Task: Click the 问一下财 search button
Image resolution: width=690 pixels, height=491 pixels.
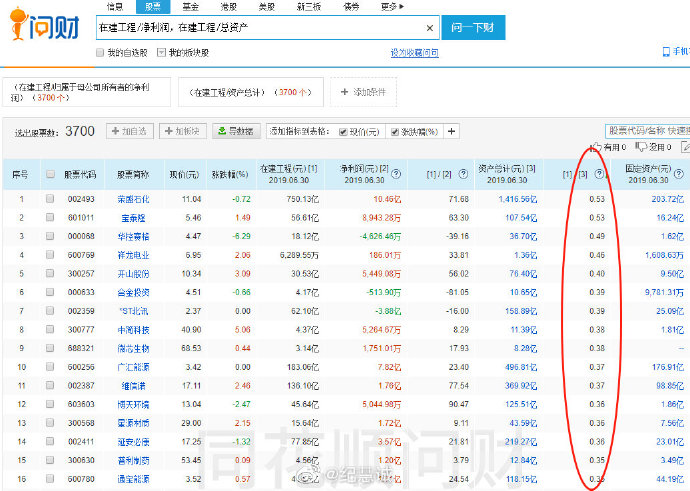Action: (473, 28)
